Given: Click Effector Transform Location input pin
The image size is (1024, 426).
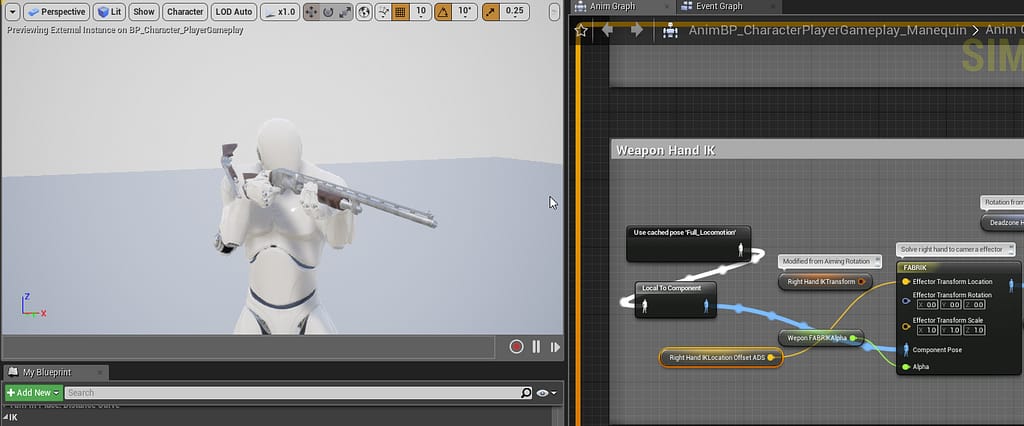Looking at the screenshot, I should (906, 282).
